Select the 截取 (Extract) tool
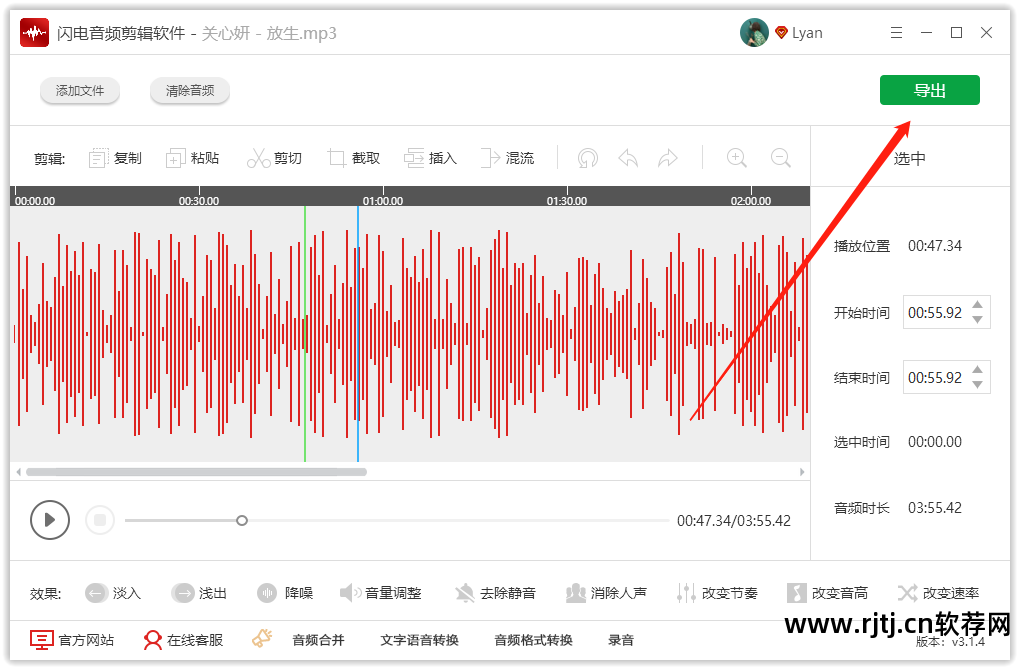The height and width of the screenshot is (670, 1020). pyautogui.click(x=353, y=157)
